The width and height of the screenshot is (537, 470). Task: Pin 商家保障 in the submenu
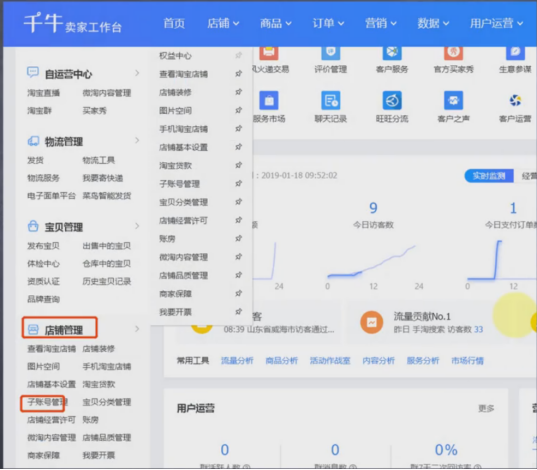pos(239,293)
